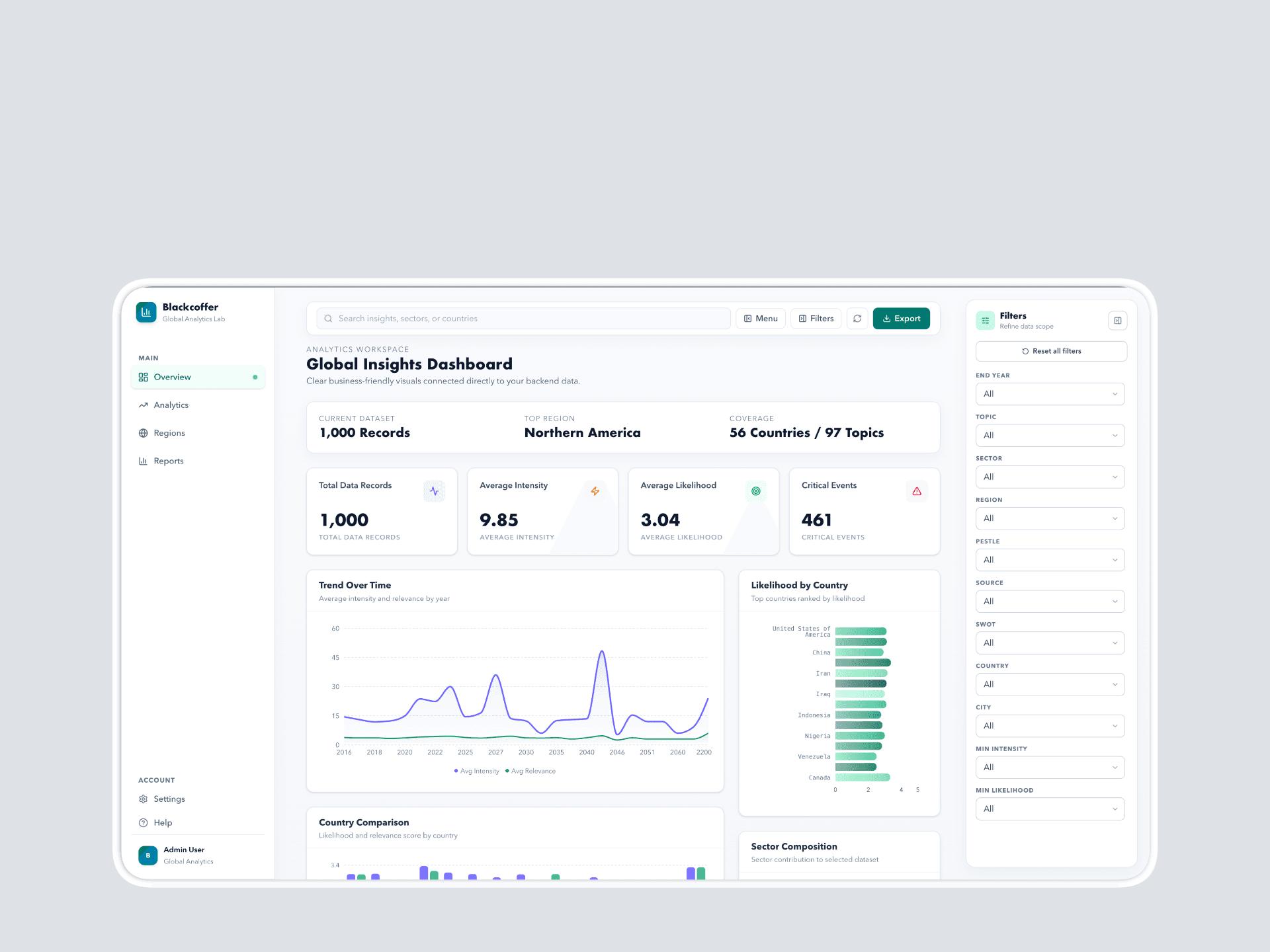
Task: Click Reset all filters
Action: (x=1051, y=351)
